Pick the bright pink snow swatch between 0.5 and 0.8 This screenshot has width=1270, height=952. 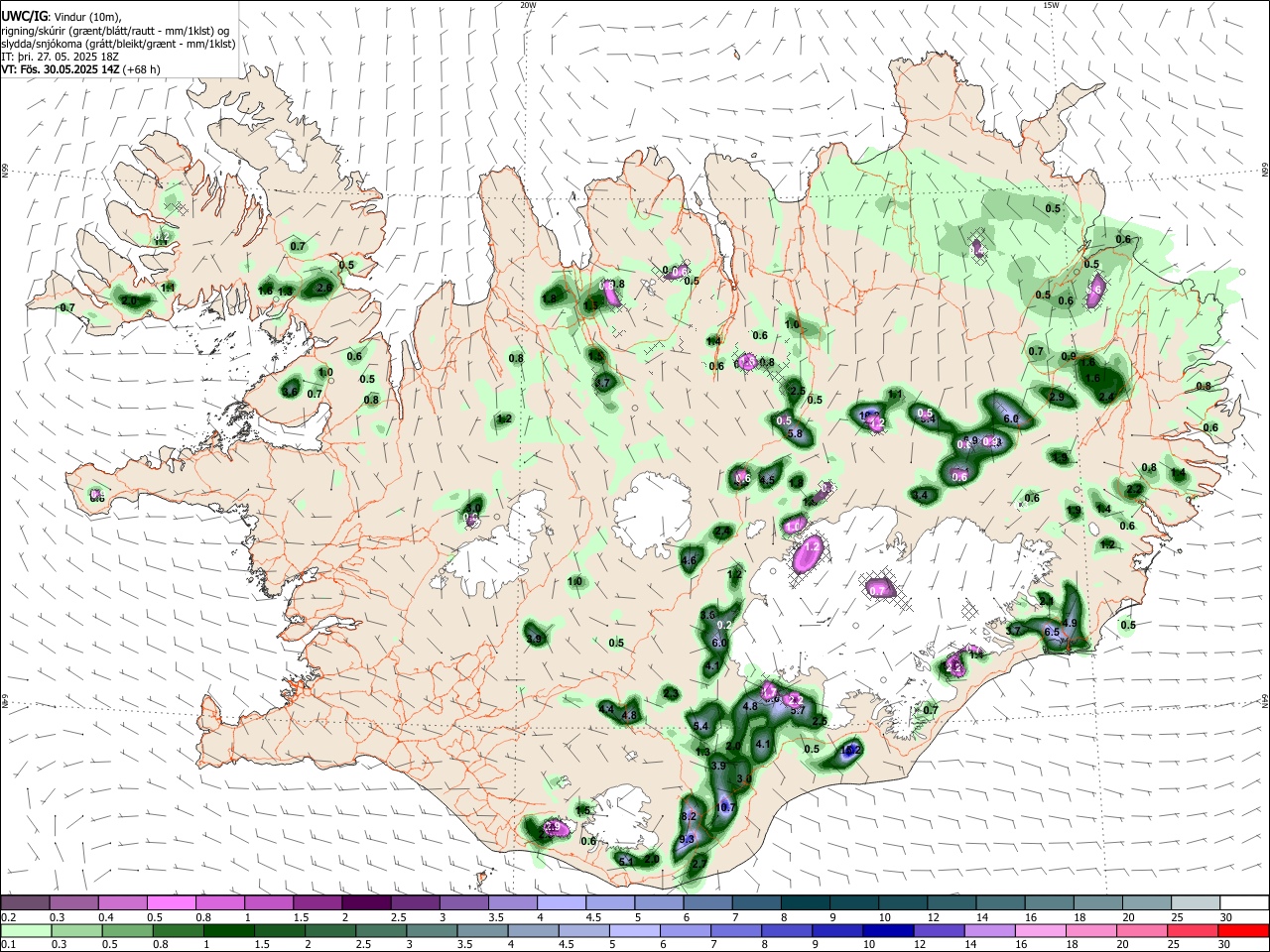pyautogui.click(x=172, y=902)
